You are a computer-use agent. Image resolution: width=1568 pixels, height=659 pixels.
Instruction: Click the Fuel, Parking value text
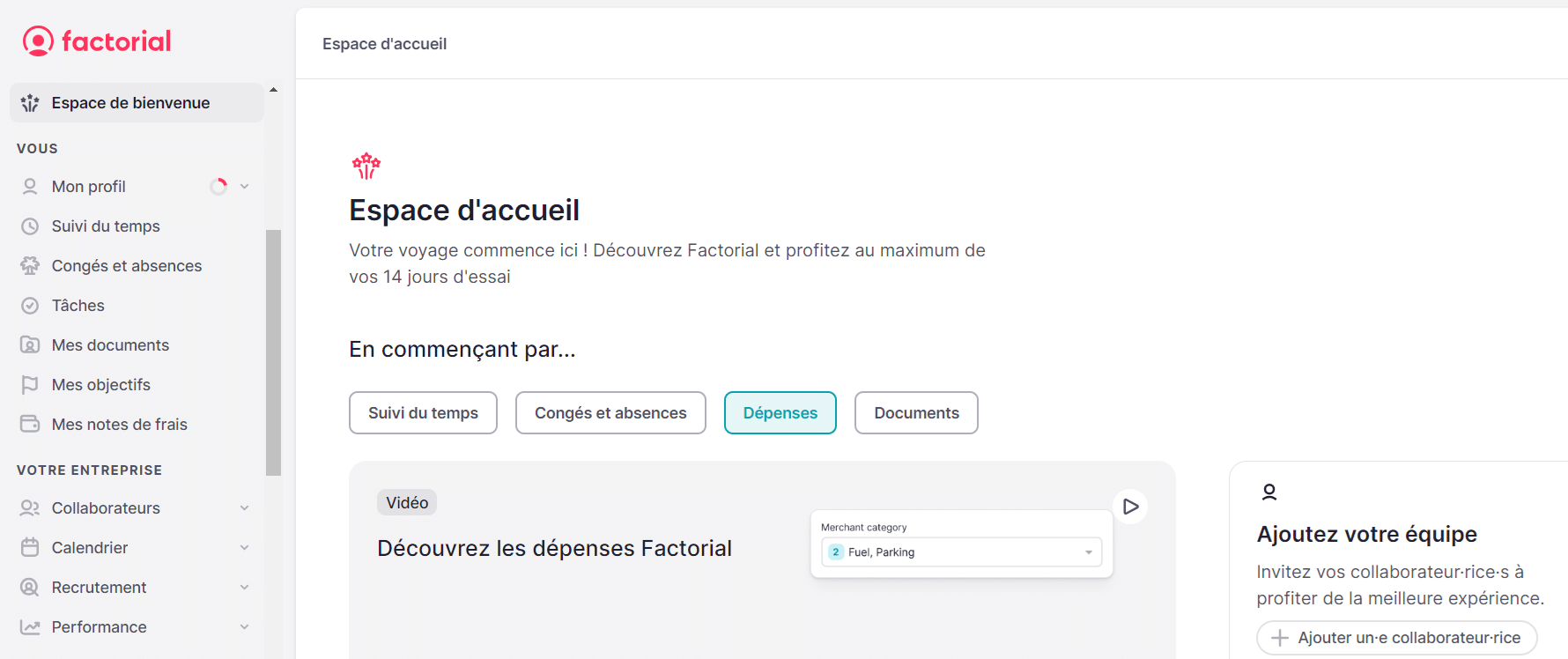pos(882,552)
